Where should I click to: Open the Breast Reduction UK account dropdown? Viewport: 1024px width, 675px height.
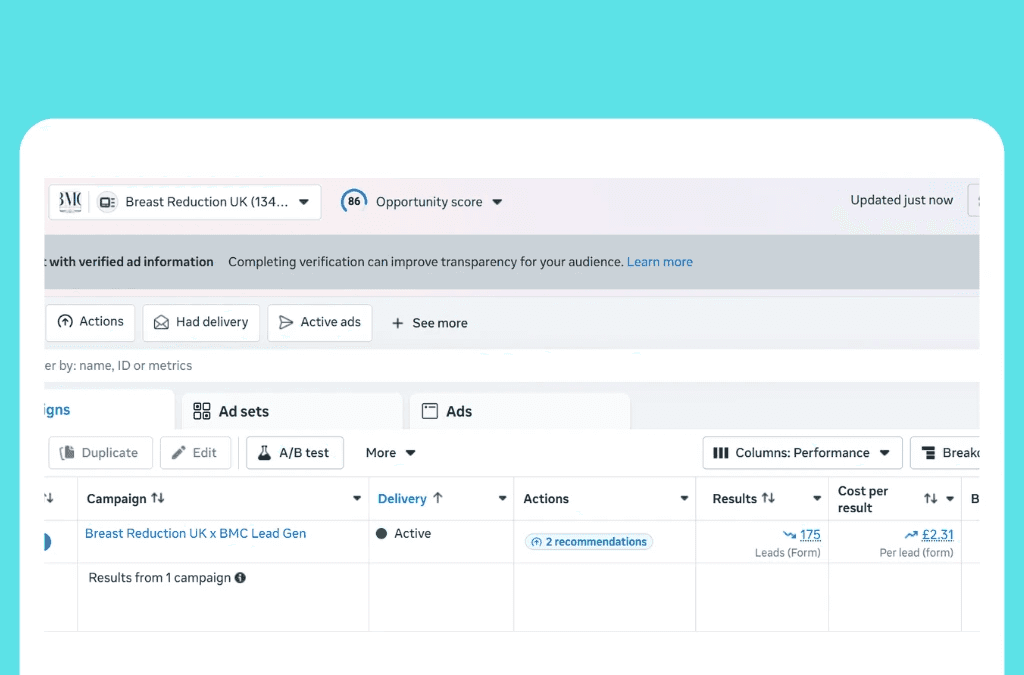click(185, 202)
